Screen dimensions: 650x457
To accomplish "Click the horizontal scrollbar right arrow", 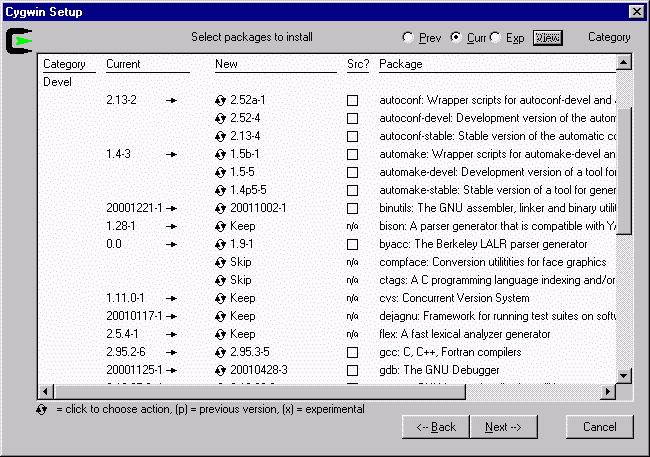I will (608, 391).
